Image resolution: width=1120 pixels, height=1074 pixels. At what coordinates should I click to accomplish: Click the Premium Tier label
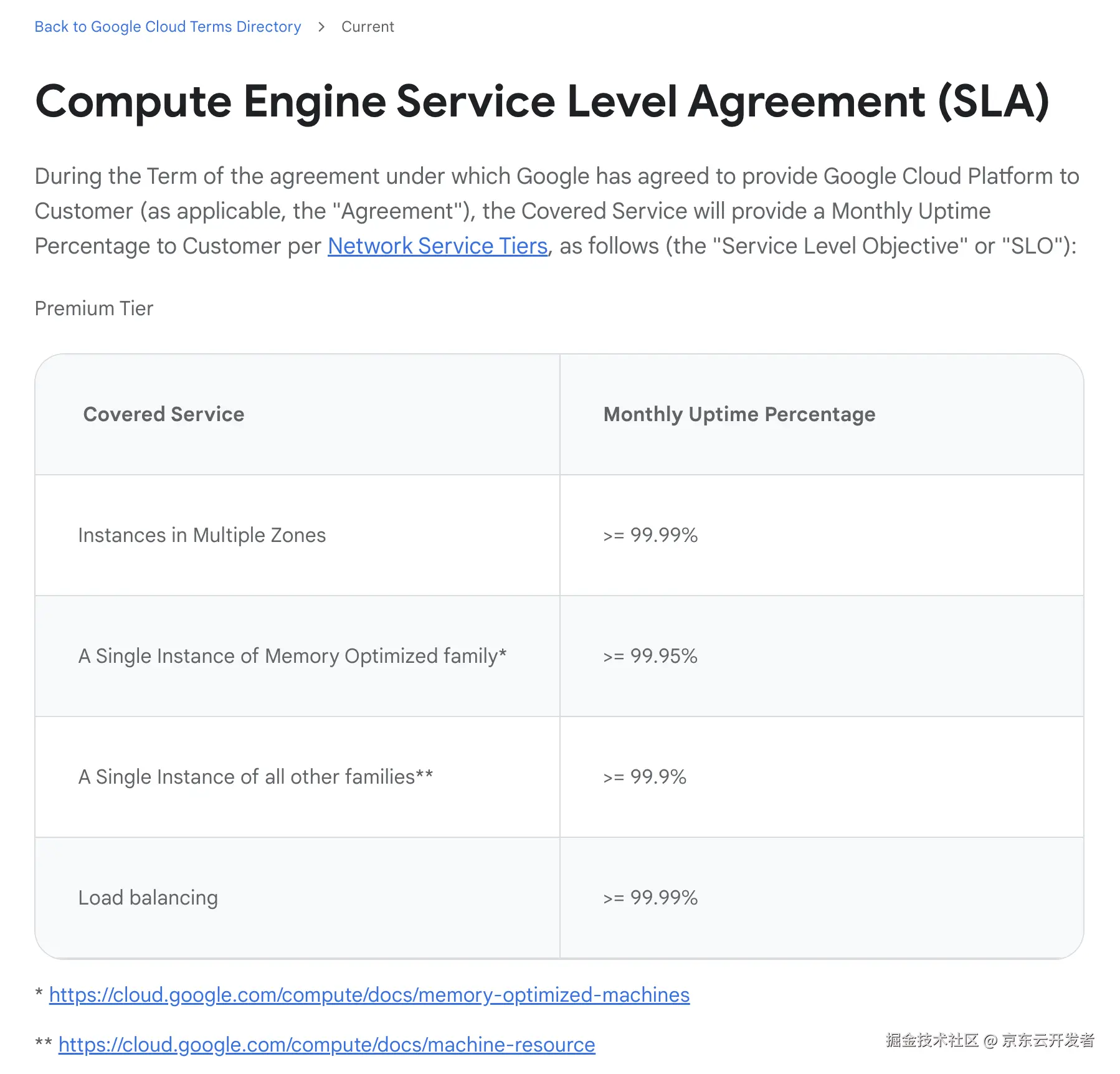pyautogui.click(x=94, y=308)
